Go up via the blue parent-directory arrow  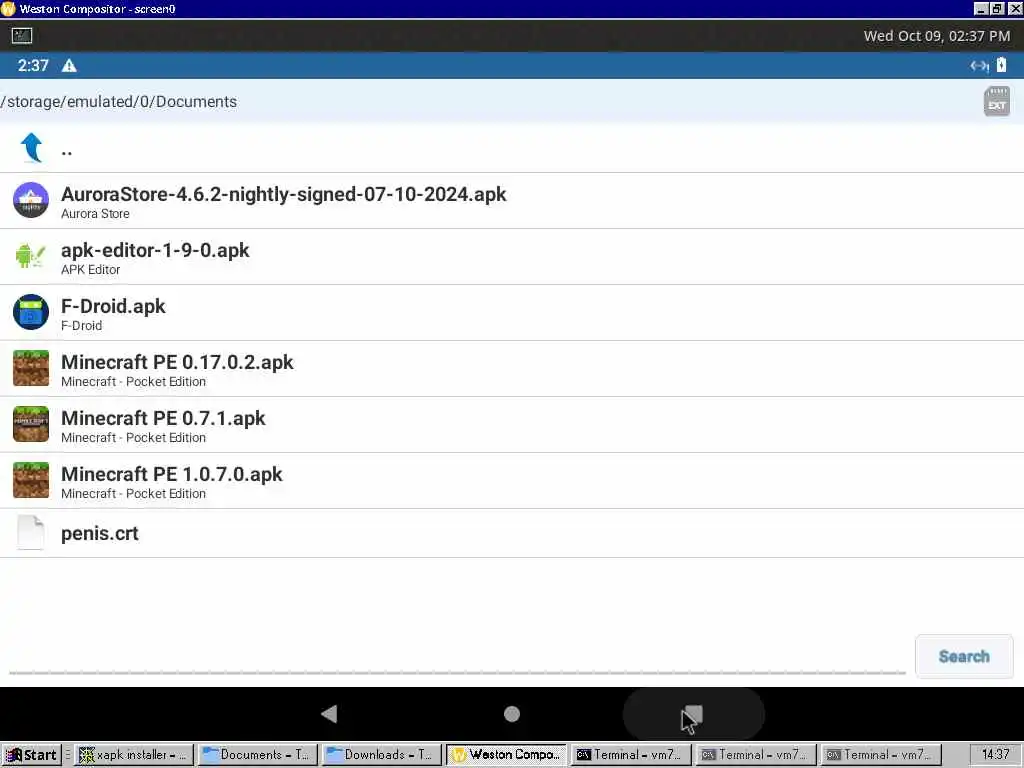pyautogui.click(x=31, y=147)
